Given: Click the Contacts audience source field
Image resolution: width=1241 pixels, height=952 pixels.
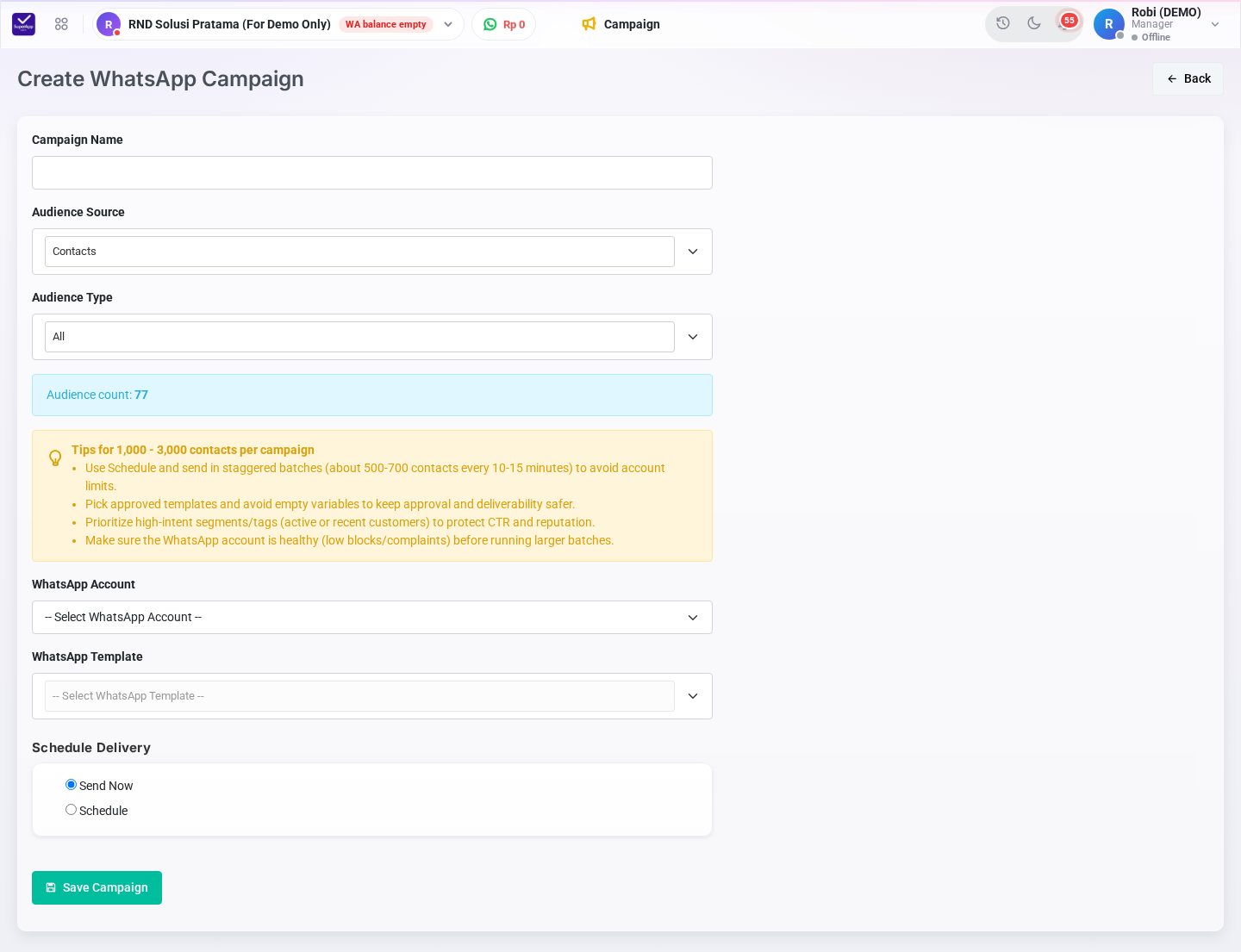Looking at the screenshot, I should [x=359, y=252].
